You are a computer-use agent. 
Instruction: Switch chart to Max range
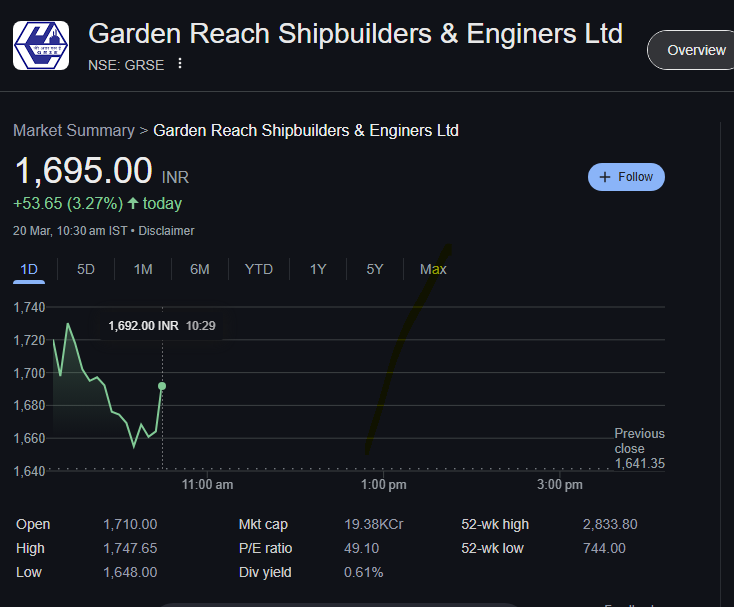tap(433, 270)
